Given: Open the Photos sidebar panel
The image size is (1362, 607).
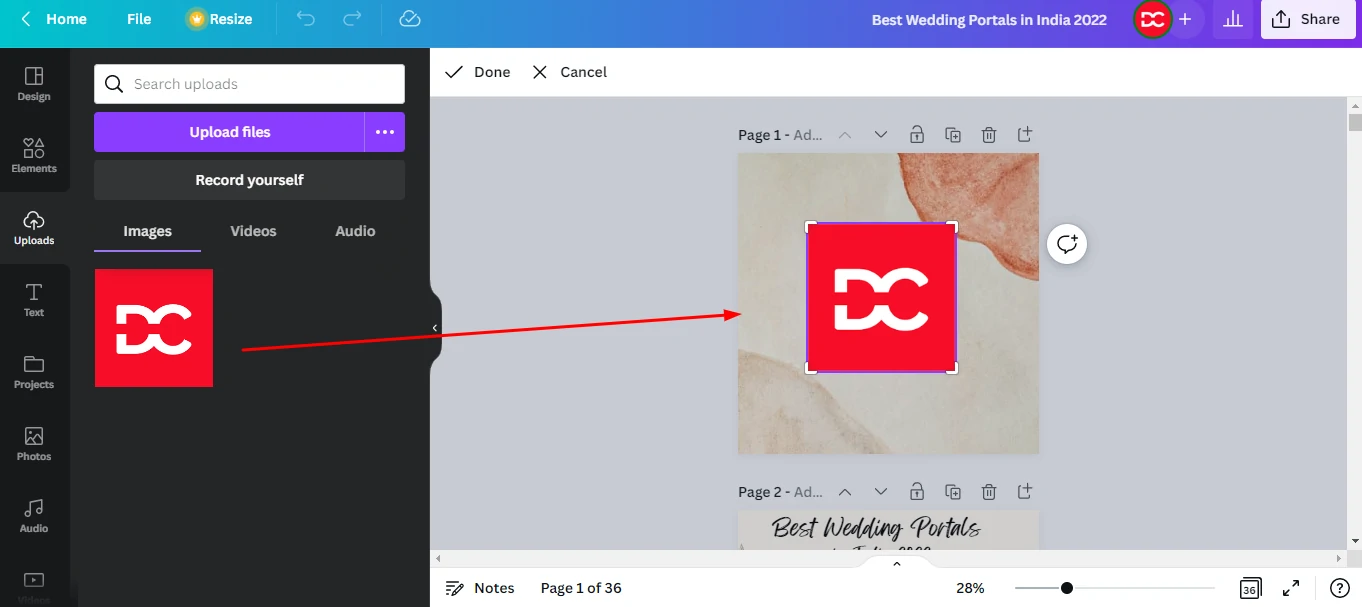Looking at the screenshot, I should pos(34,444).
